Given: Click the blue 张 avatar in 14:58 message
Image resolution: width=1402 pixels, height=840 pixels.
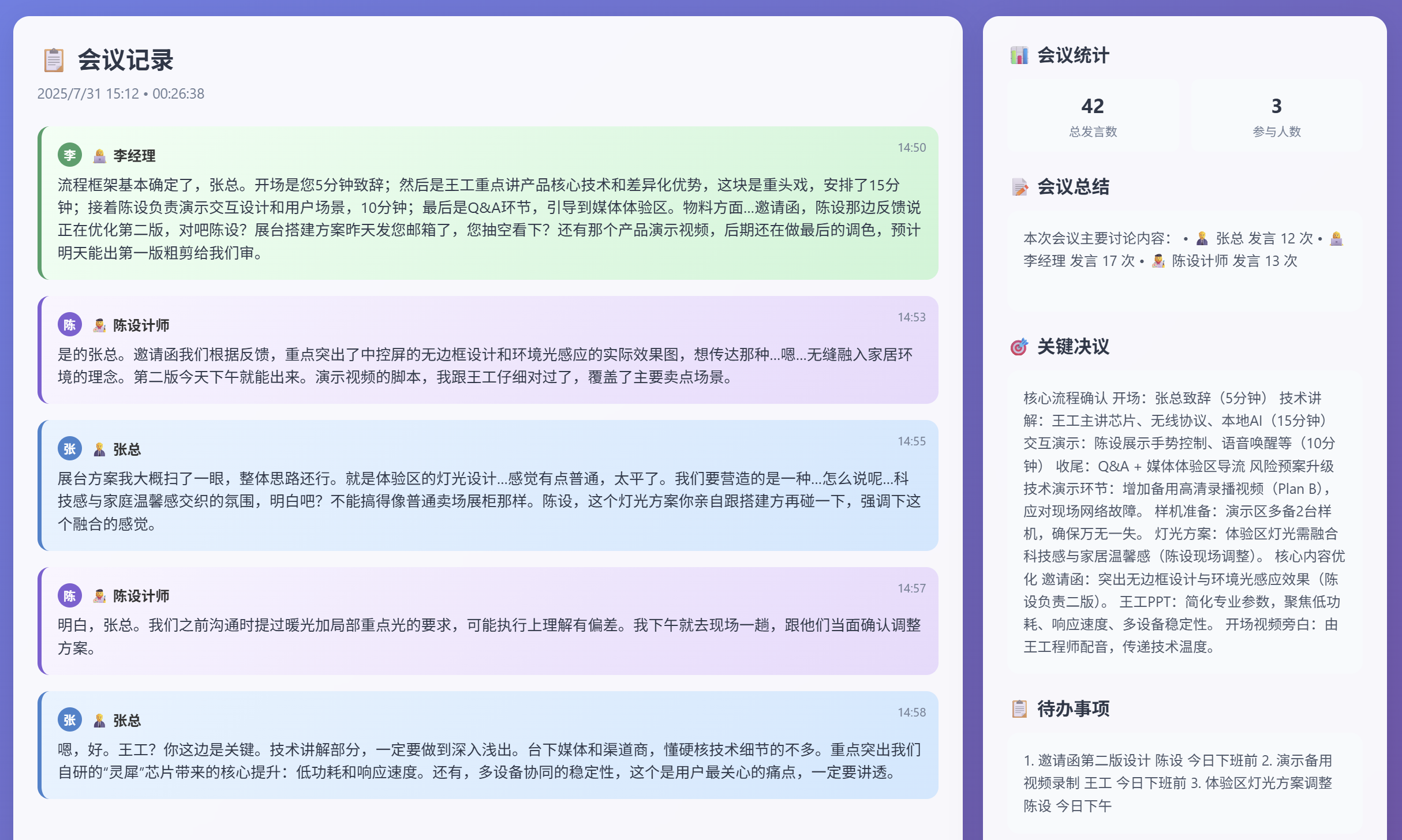Looking at the screenshot, I should click(x=70, y=720).
